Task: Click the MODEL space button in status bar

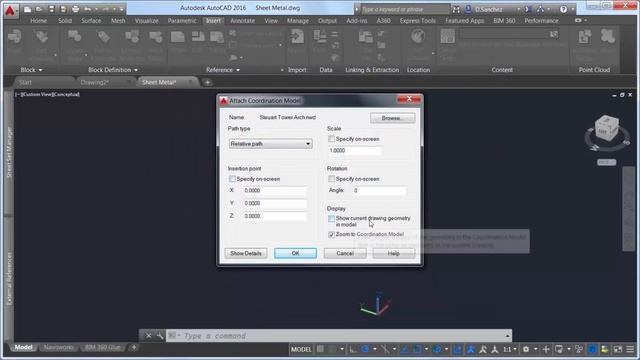Action: (x=301, y=349)
